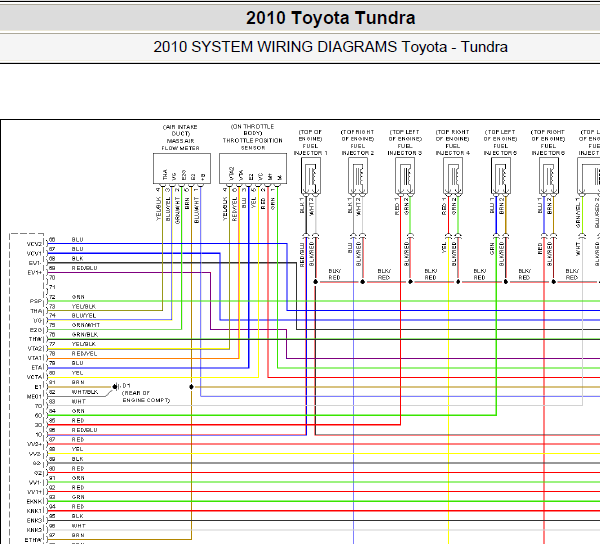Click the "2010 Toyota Tundra" title heading
Image resolution: width=600 pixels, height=544 pixels.
tap(330, 18)
